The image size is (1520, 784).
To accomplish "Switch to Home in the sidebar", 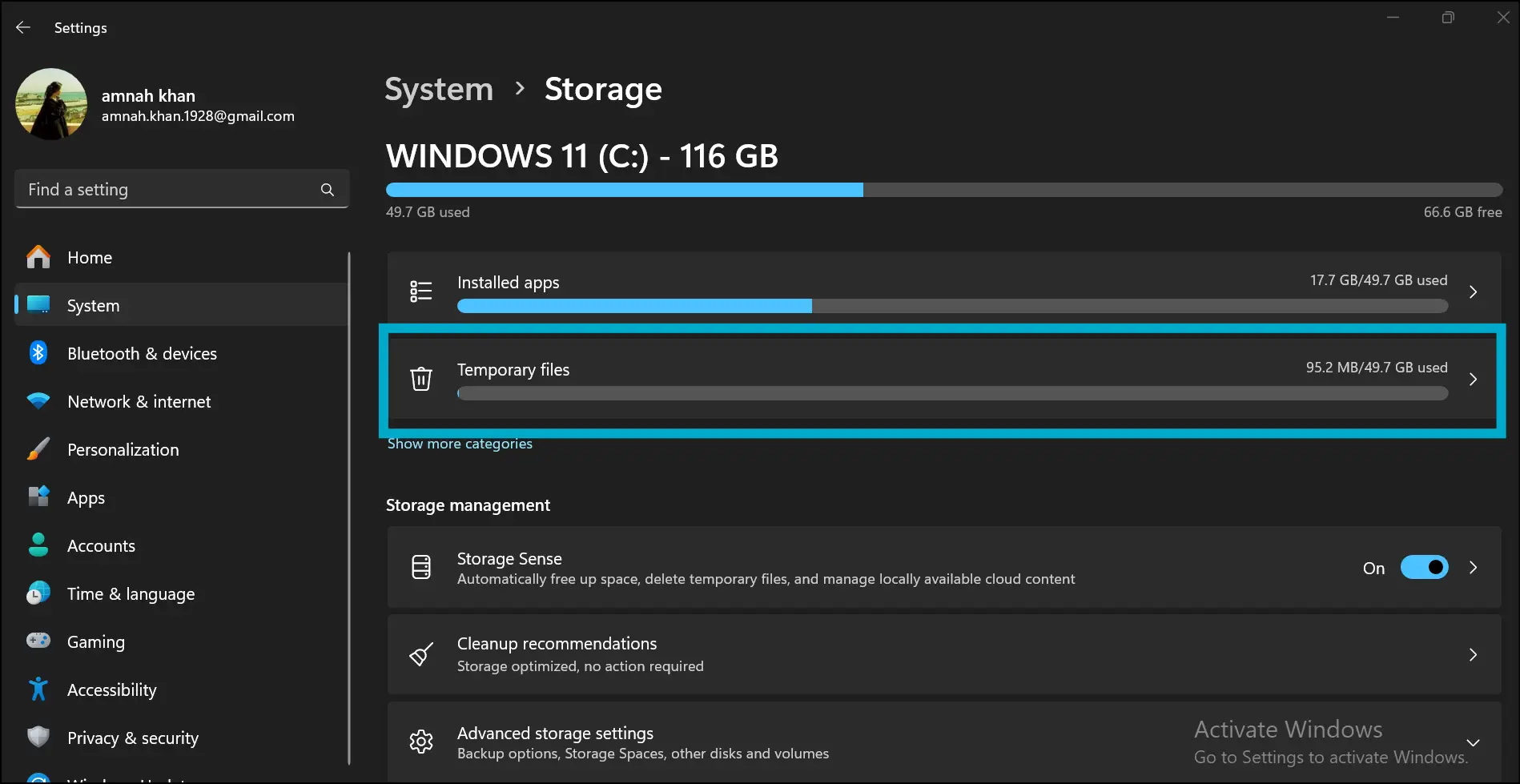I will click(x=90, y=257).
